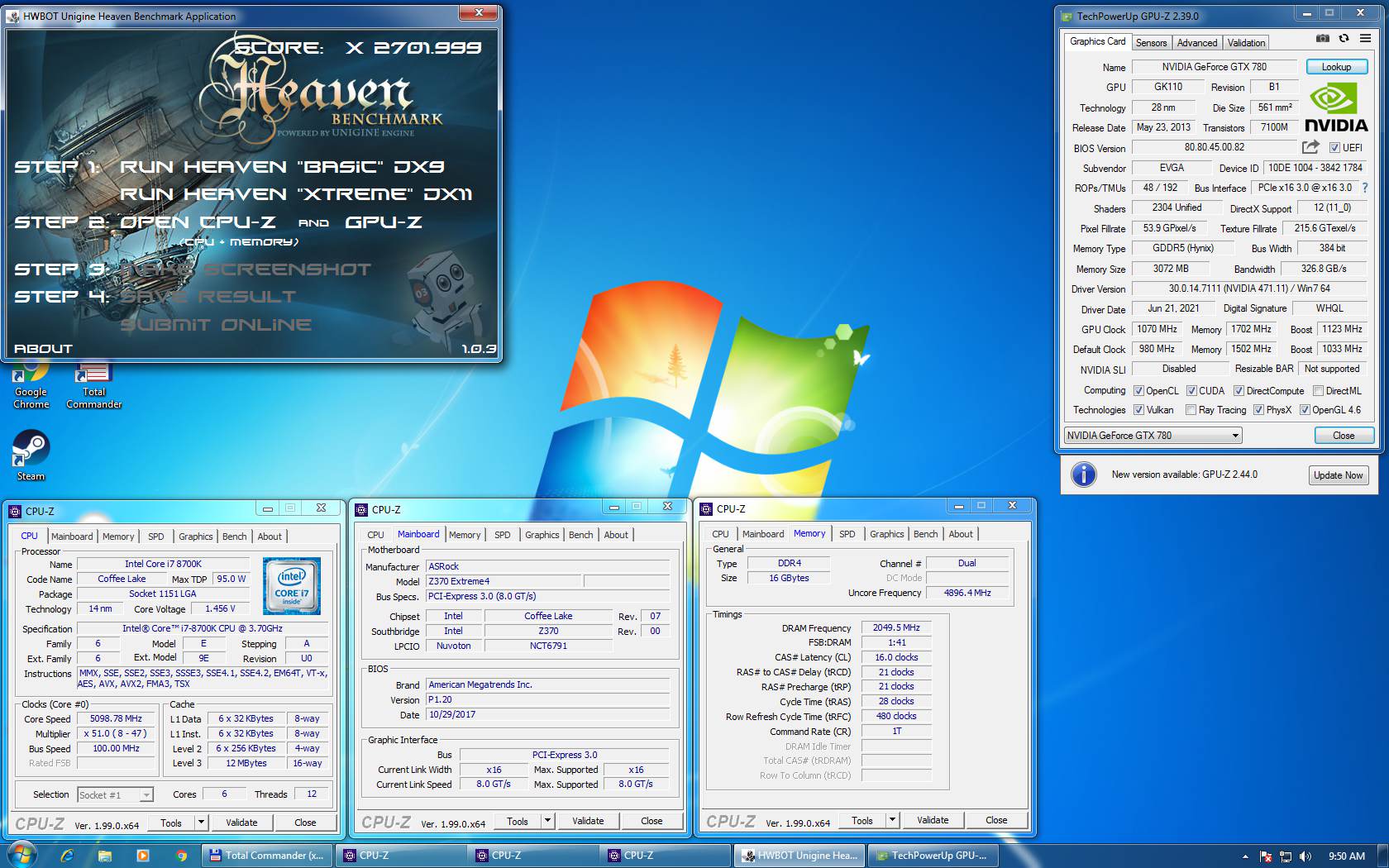Click the CPU-Z processor window title icon

click(x=15, y=511)
